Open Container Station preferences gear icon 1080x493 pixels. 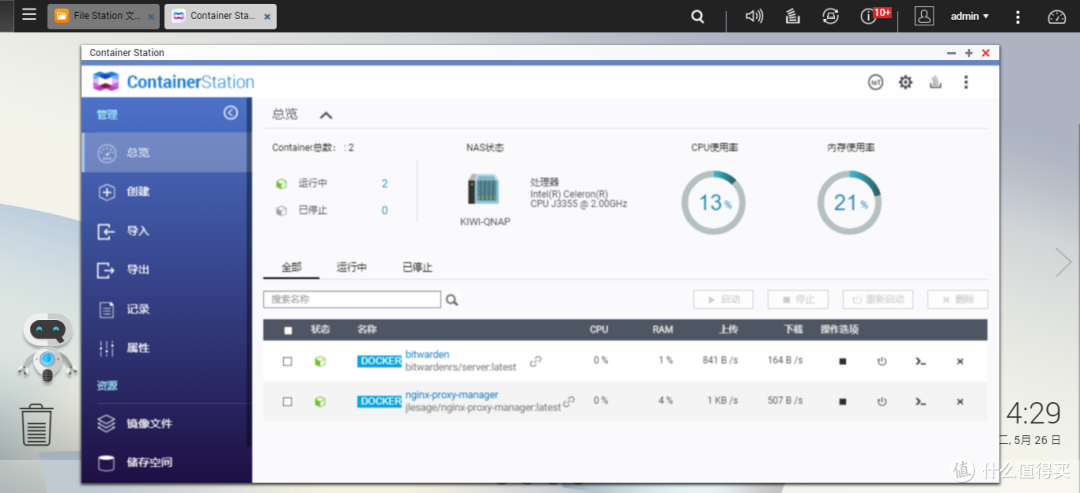[x=905, y=82]
